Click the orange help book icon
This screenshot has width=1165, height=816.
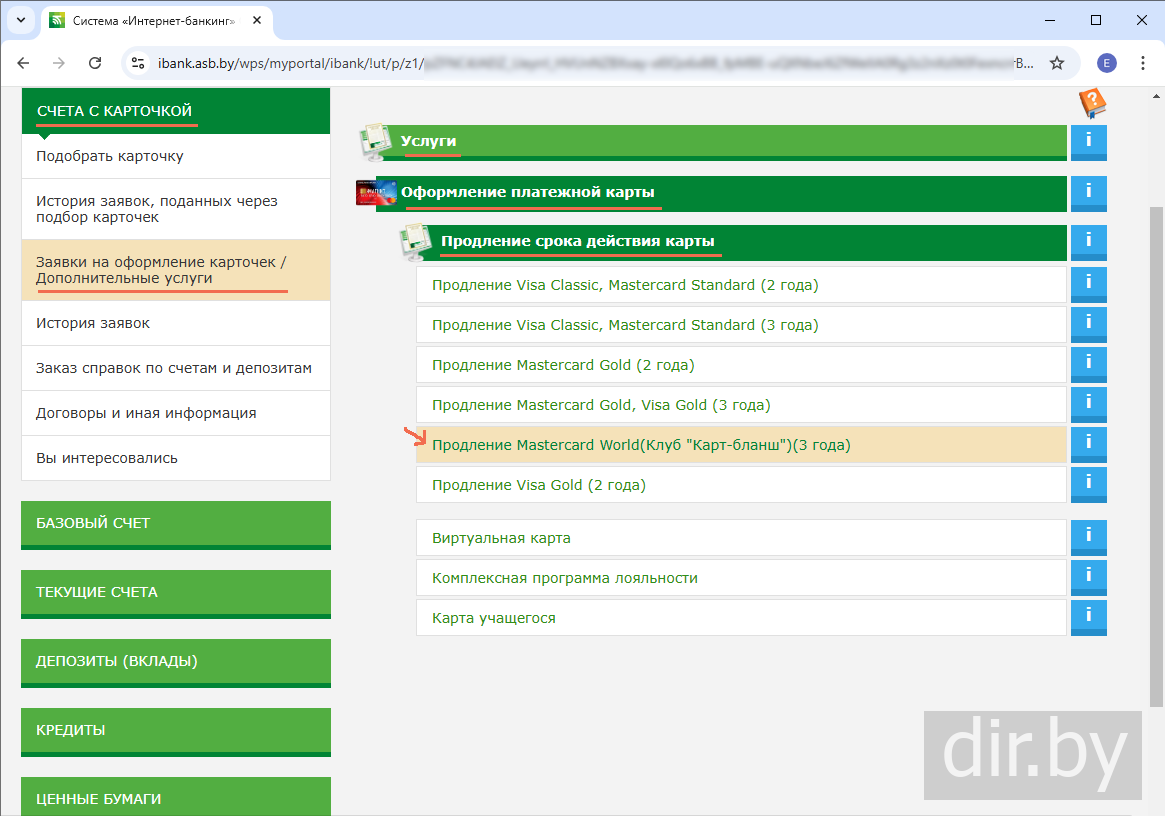1092,103
